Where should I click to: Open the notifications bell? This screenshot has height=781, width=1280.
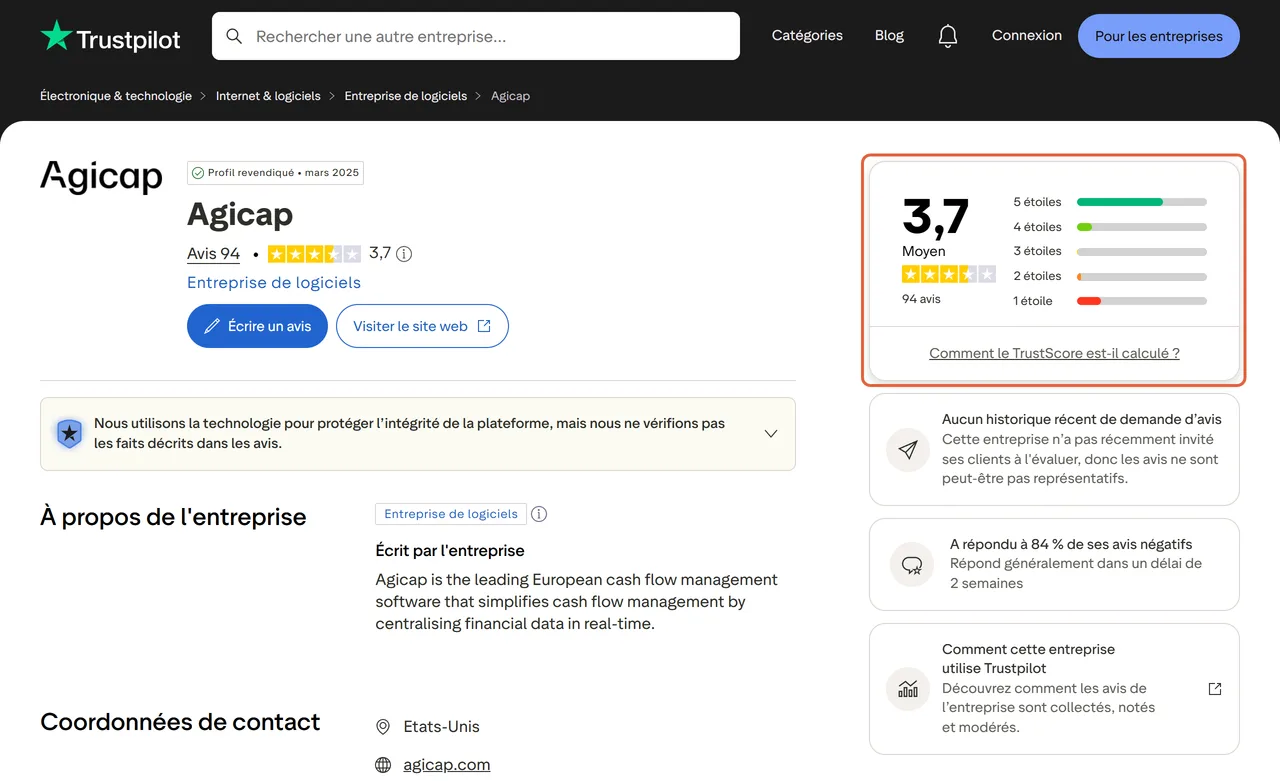coord(948,36)
